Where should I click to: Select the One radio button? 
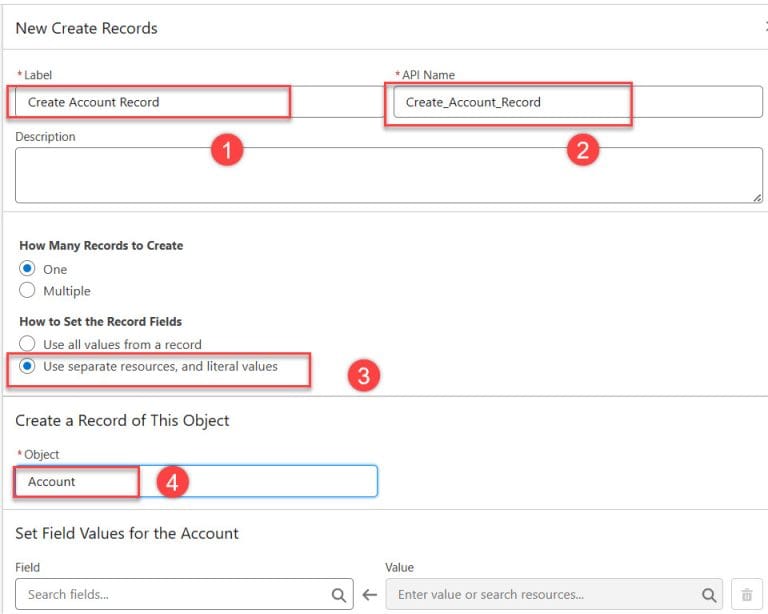pos(27,268)
